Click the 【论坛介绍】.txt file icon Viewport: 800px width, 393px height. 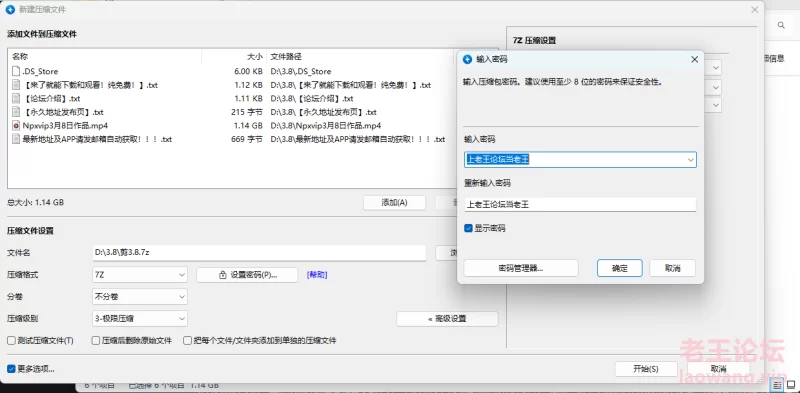click(x=16, y=99)
